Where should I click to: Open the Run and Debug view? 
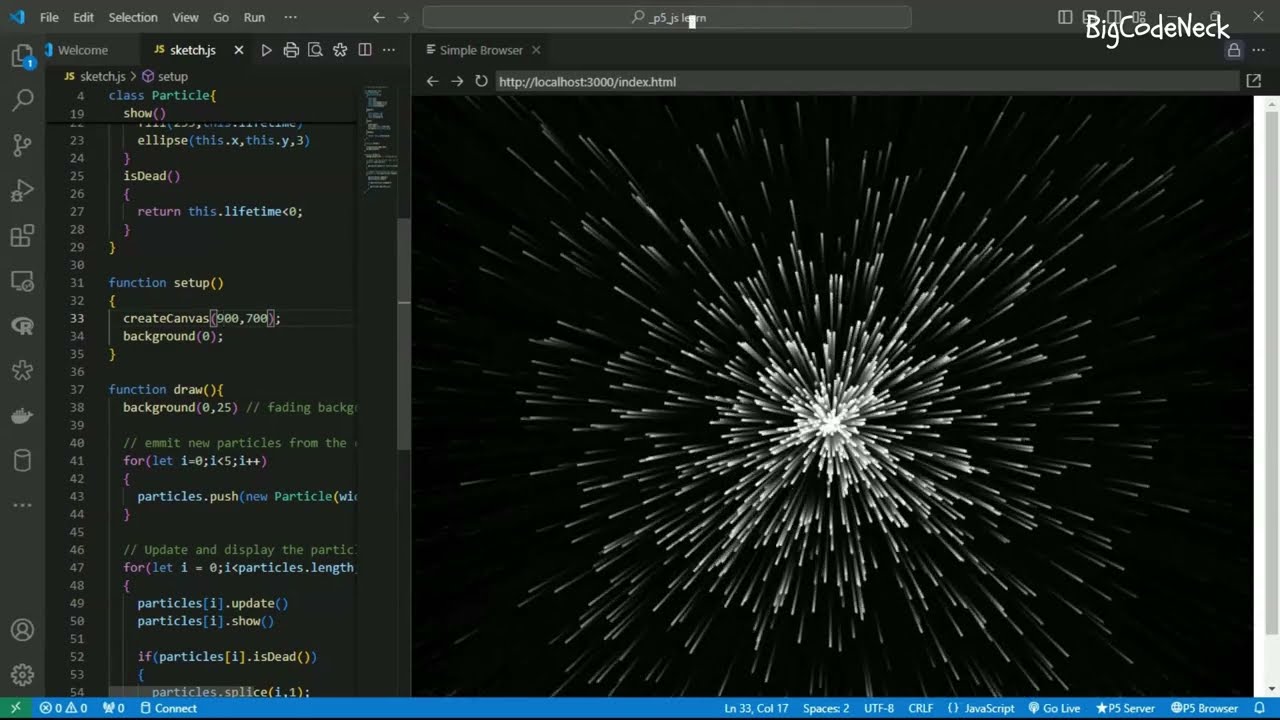tap(22, 191)
